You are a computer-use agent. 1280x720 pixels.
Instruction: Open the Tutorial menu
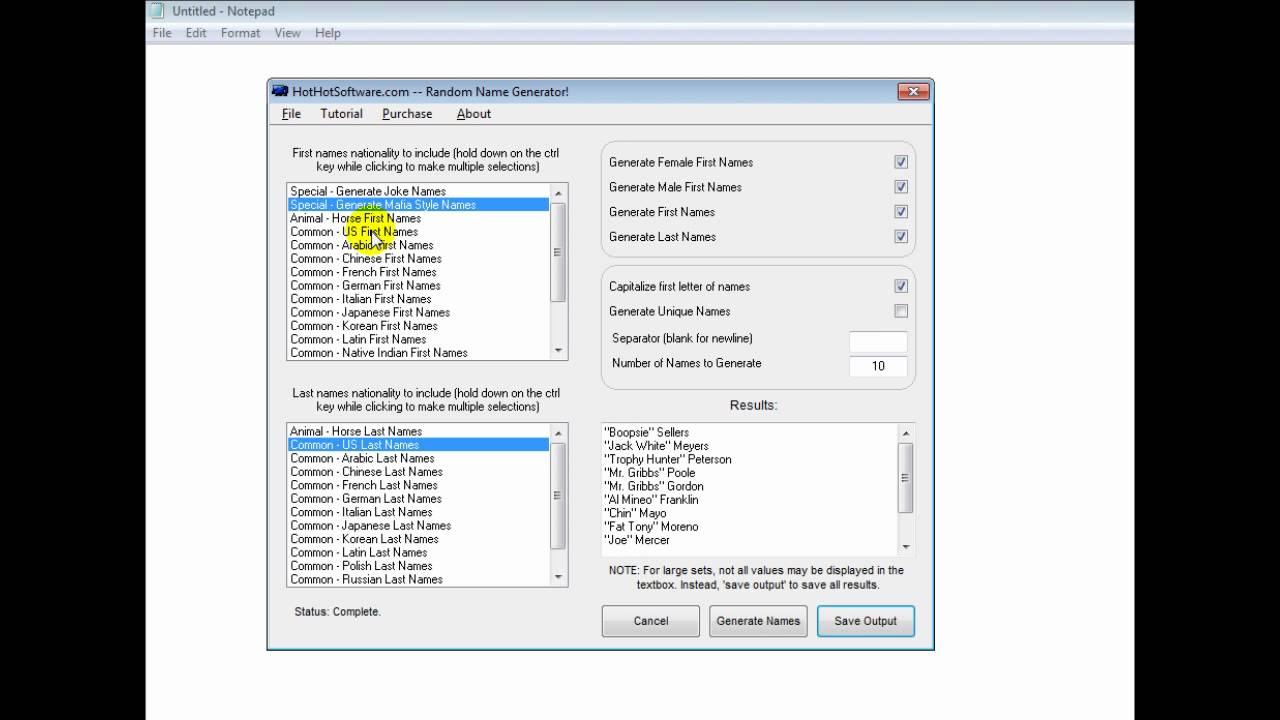point(341,114)
